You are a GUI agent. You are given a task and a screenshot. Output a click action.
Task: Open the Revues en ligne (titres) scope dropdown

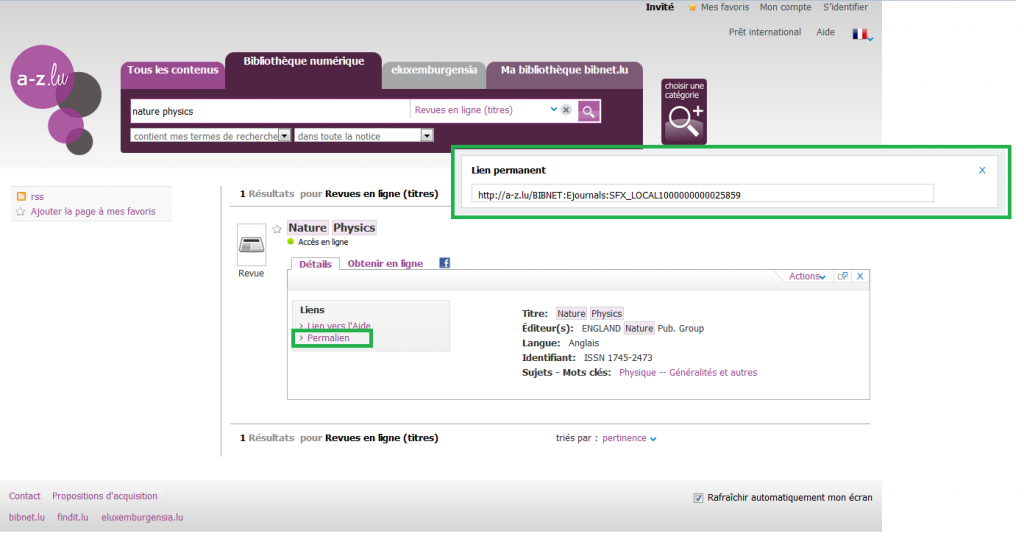554,110
